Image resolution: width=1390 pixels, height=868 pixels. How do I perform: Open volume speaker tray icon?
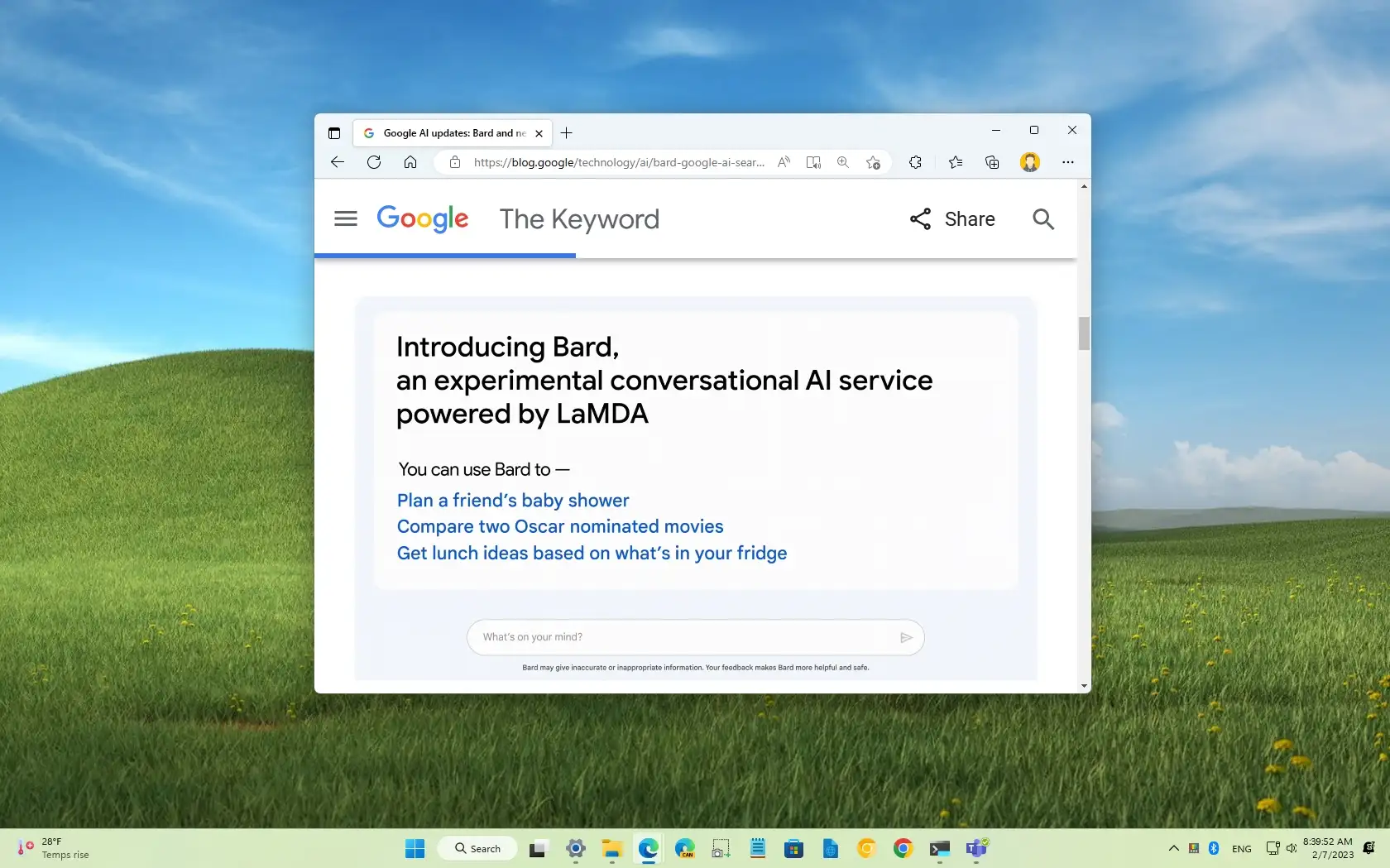click(x=1292, y=848)
